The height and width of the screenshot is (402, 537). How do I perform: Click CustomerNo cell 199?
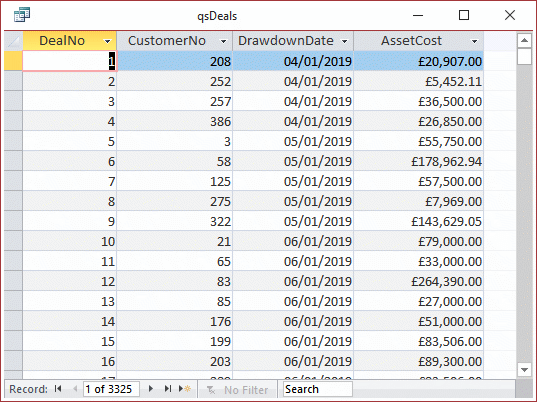click(175, 341)
